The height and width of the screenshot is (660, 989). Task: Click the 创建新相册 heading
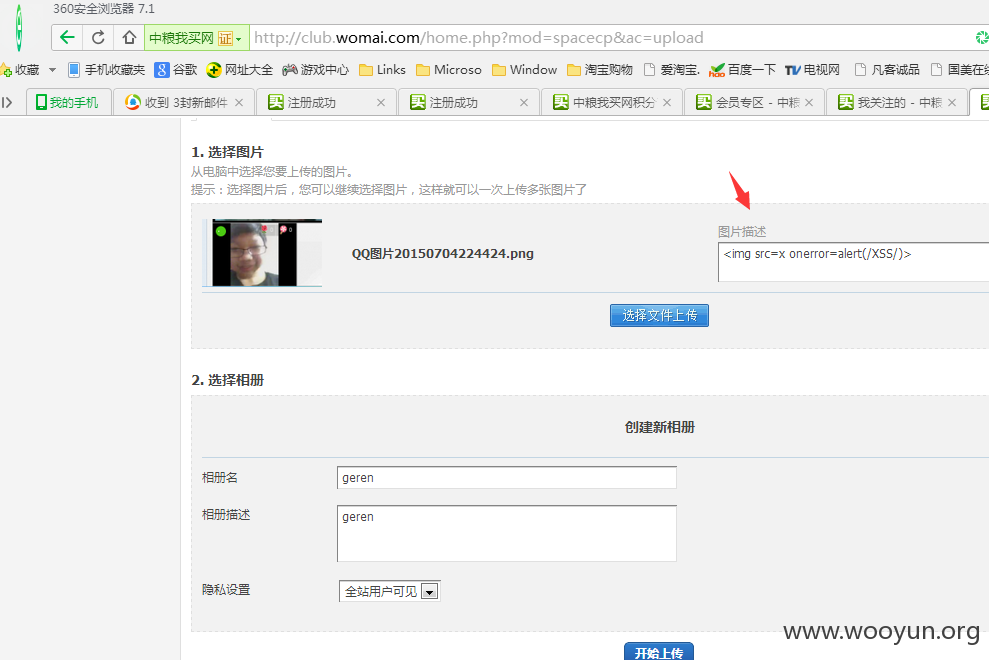pyautogui.click(x=660, y=427)
